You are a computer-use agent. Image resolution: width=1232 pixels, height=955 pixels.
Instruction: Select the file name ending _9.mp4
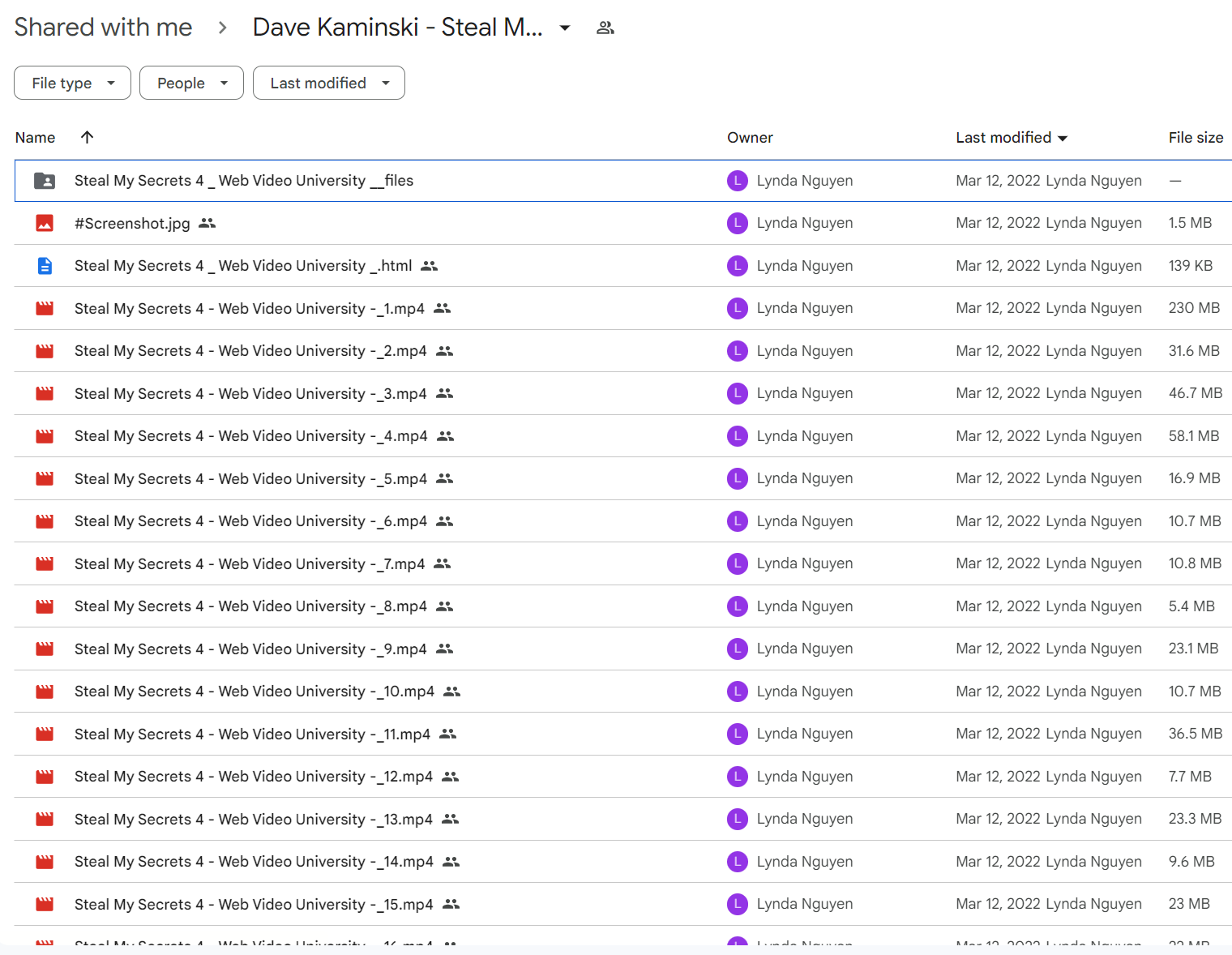click(x=250, y=649)
